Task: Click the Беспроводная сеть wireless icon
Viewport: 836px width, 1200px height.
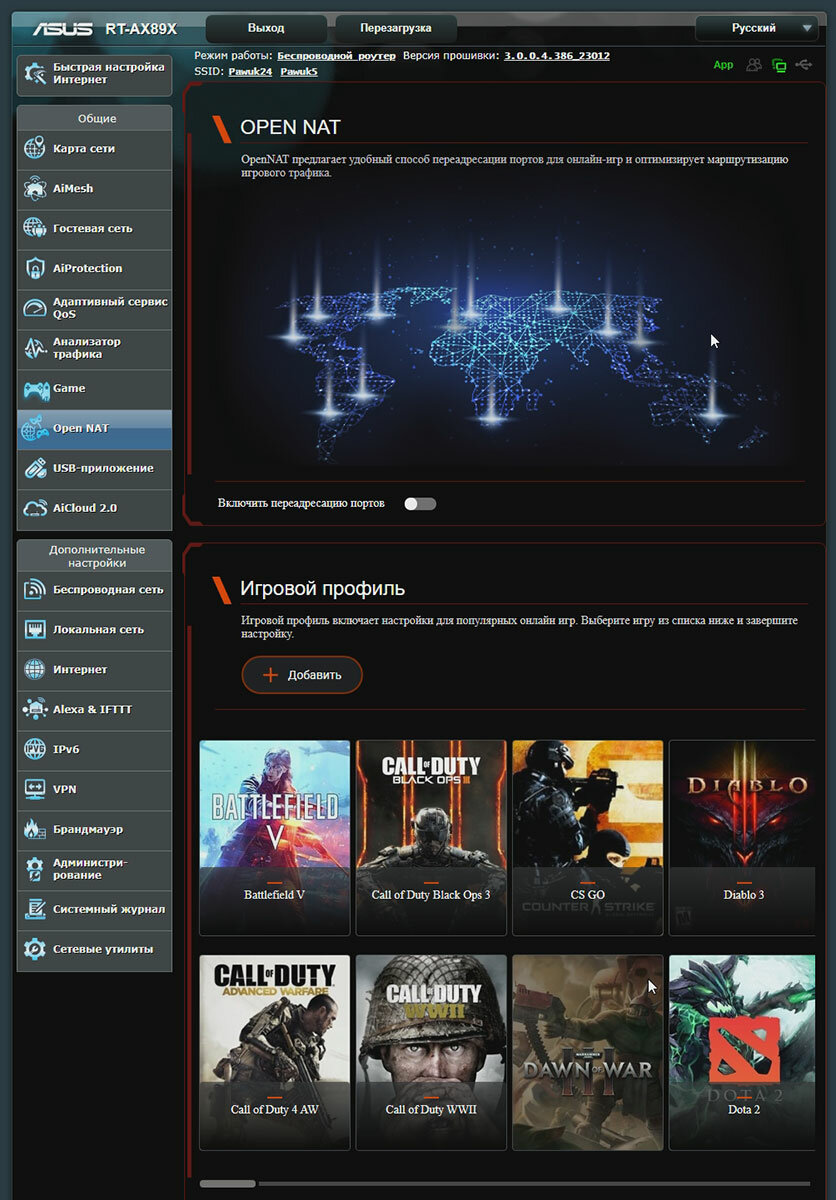Action: (35, 590)
